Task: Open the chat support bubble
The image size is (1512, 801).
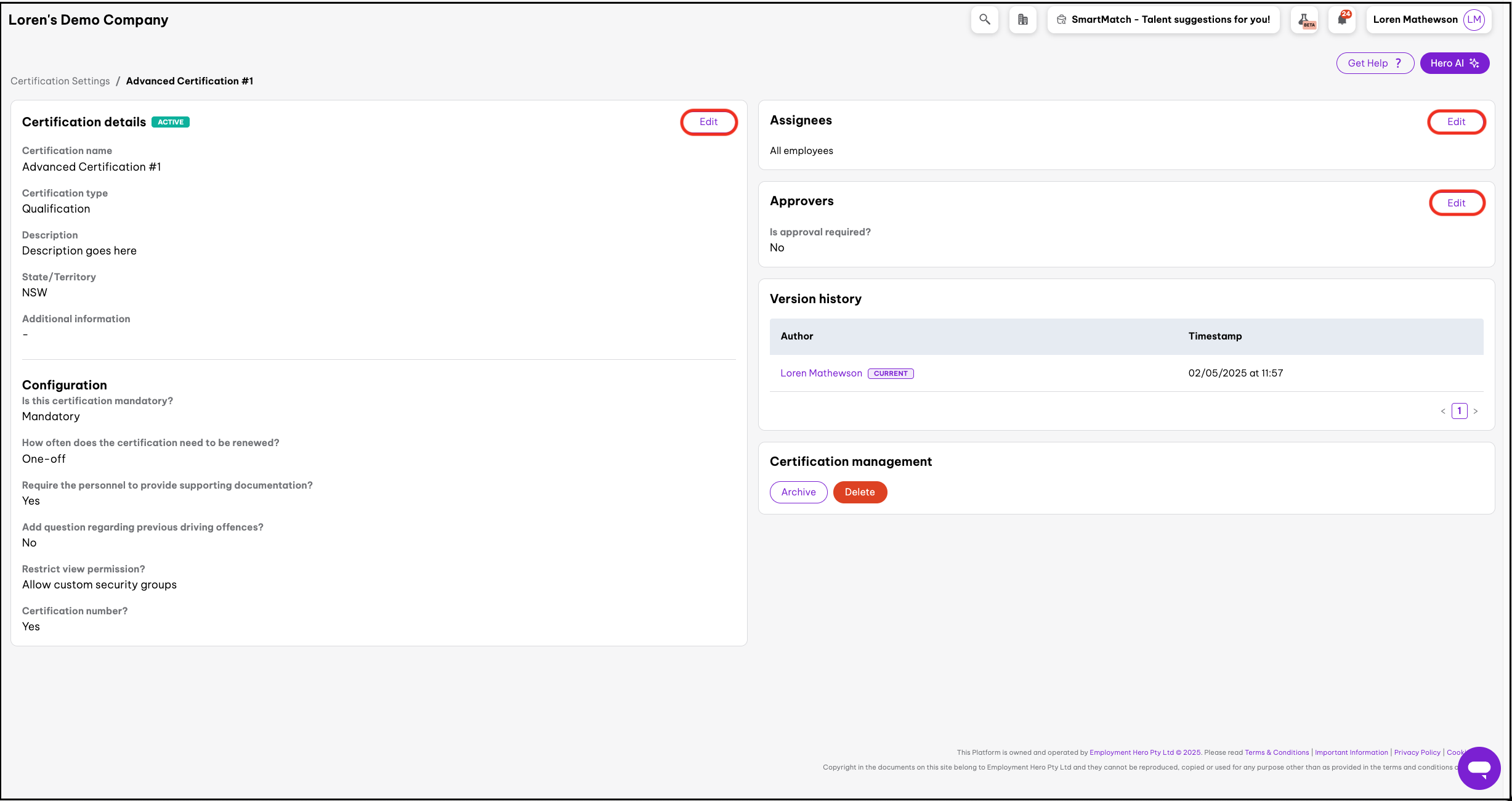Action: [x=1479, y=768]
